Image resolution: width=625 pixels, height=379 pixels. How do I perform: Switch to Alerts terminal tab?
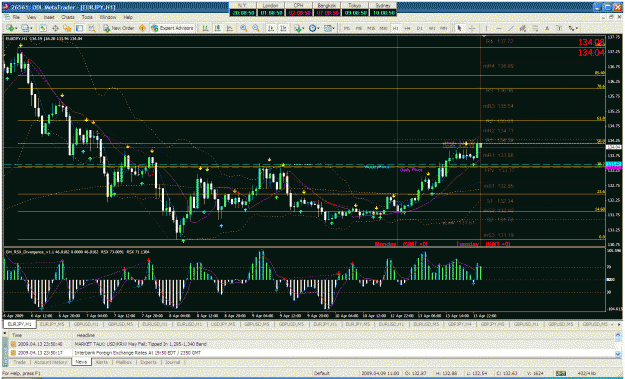[x=102, y=362]
